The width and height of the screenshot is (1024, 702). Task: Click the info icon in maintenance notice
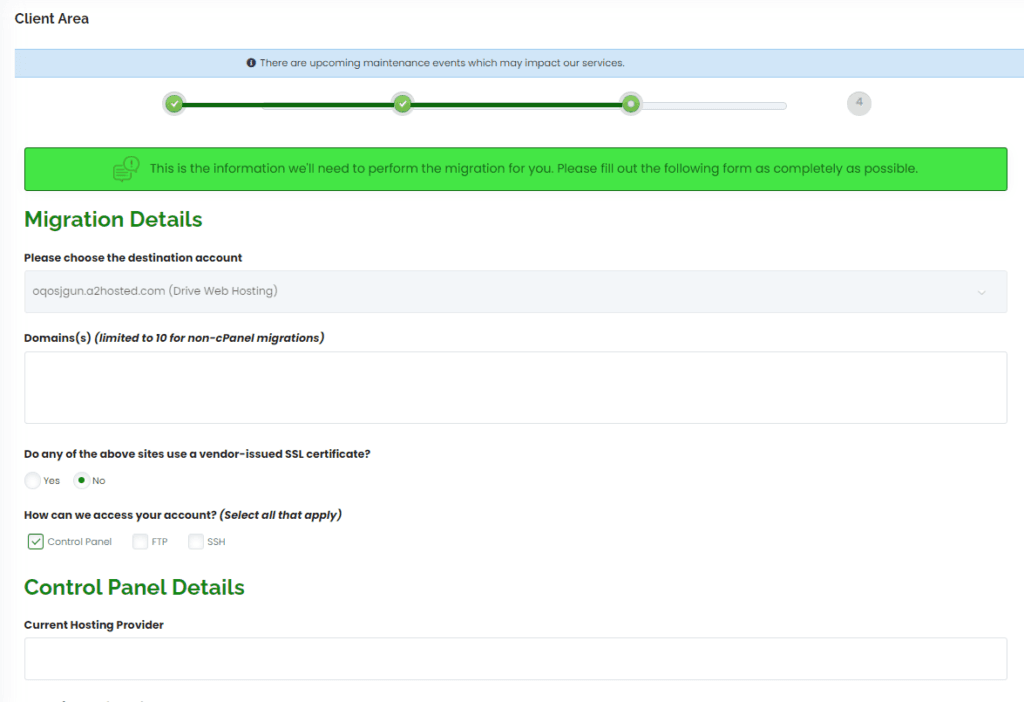(x=251, y=63)
